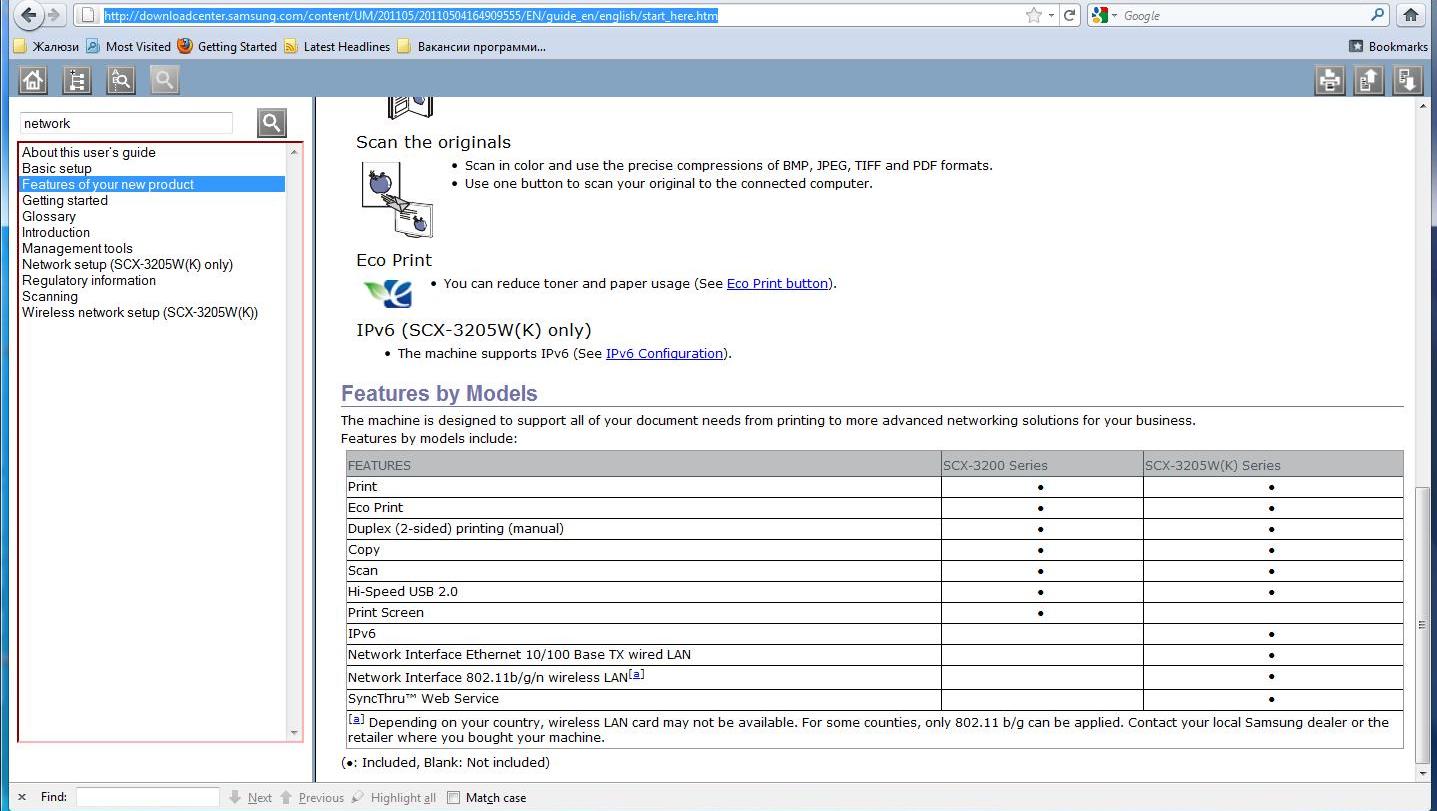This screenshot has width=1437, height=811.
Task: Select Basic setup search result
Action: [57, 168]
